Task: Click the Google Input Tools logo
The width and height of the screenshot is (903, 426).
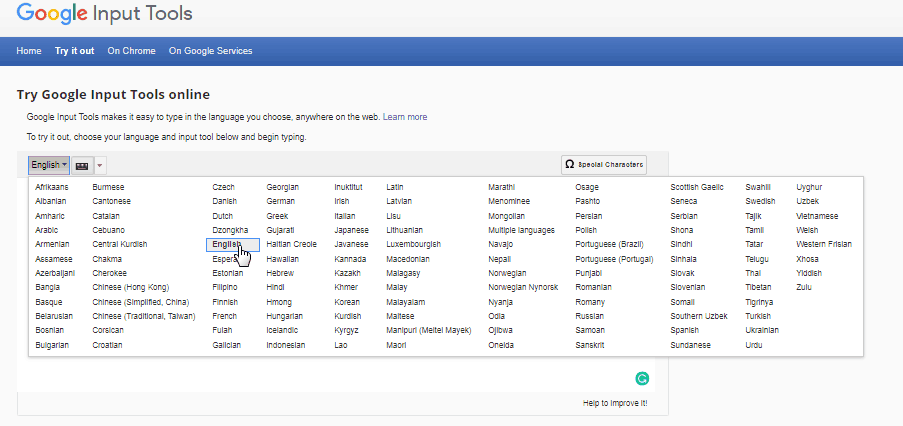Action: click(104, 13)
